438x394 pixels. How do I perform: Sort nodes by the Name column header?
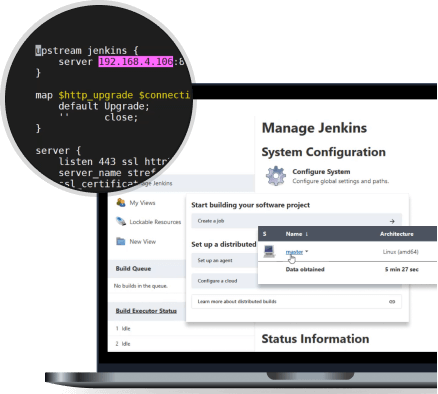[297, 234]
